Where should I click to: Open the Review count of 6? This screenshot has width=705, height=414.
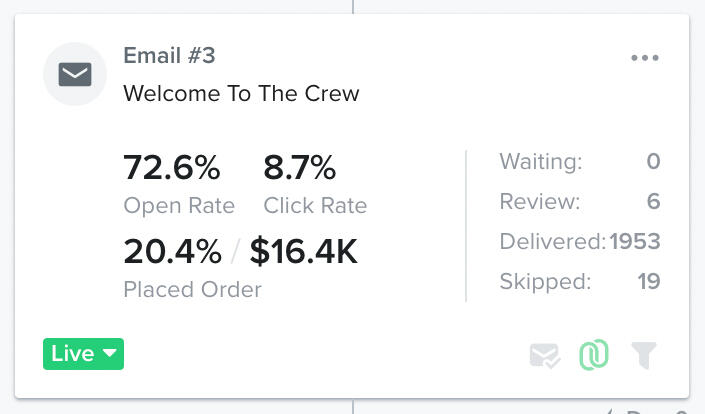(653, 202)
